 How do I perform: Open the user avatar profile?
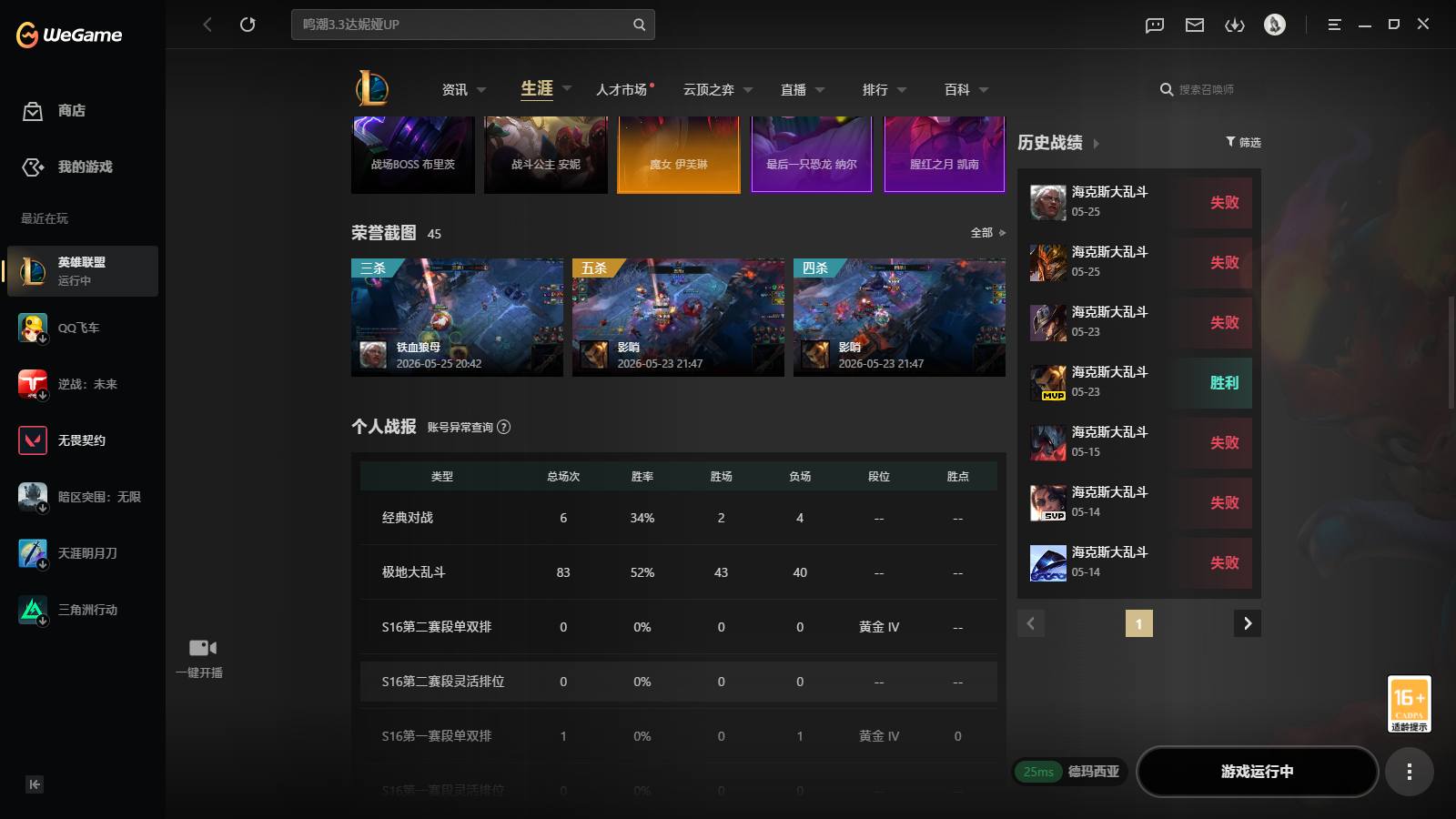click(x=1275, y=25)
